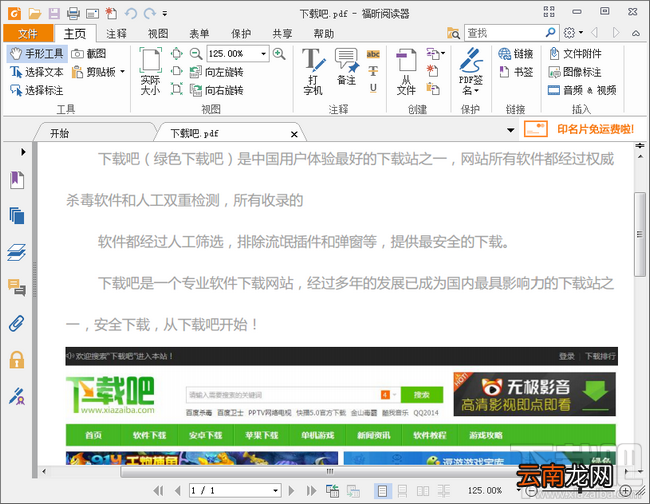Click the zoom out magnifier icon
The height and width of the screenshot is (504, 650).
tap(196, 54)
